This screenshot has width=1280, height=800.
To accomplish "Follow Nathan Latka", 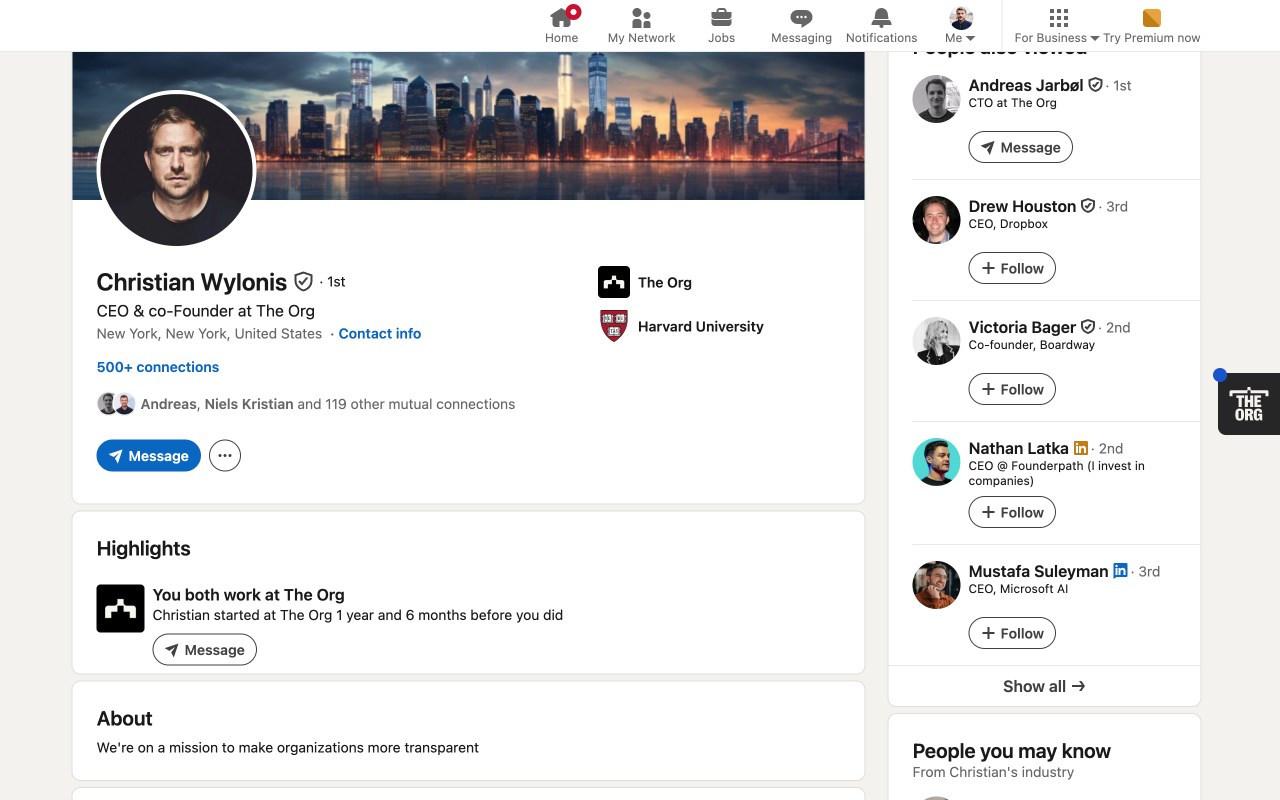I will tap(1012, 512).
